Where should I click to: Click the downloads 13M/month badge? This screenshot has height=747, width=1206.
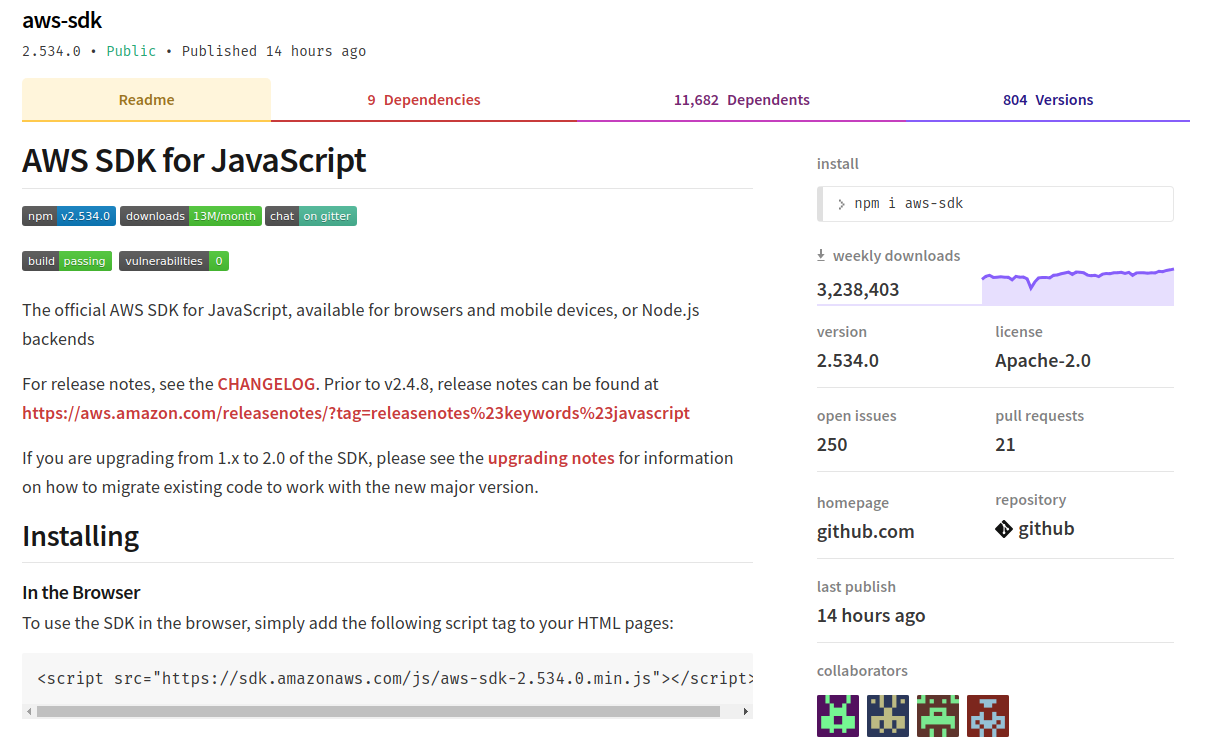191,216
